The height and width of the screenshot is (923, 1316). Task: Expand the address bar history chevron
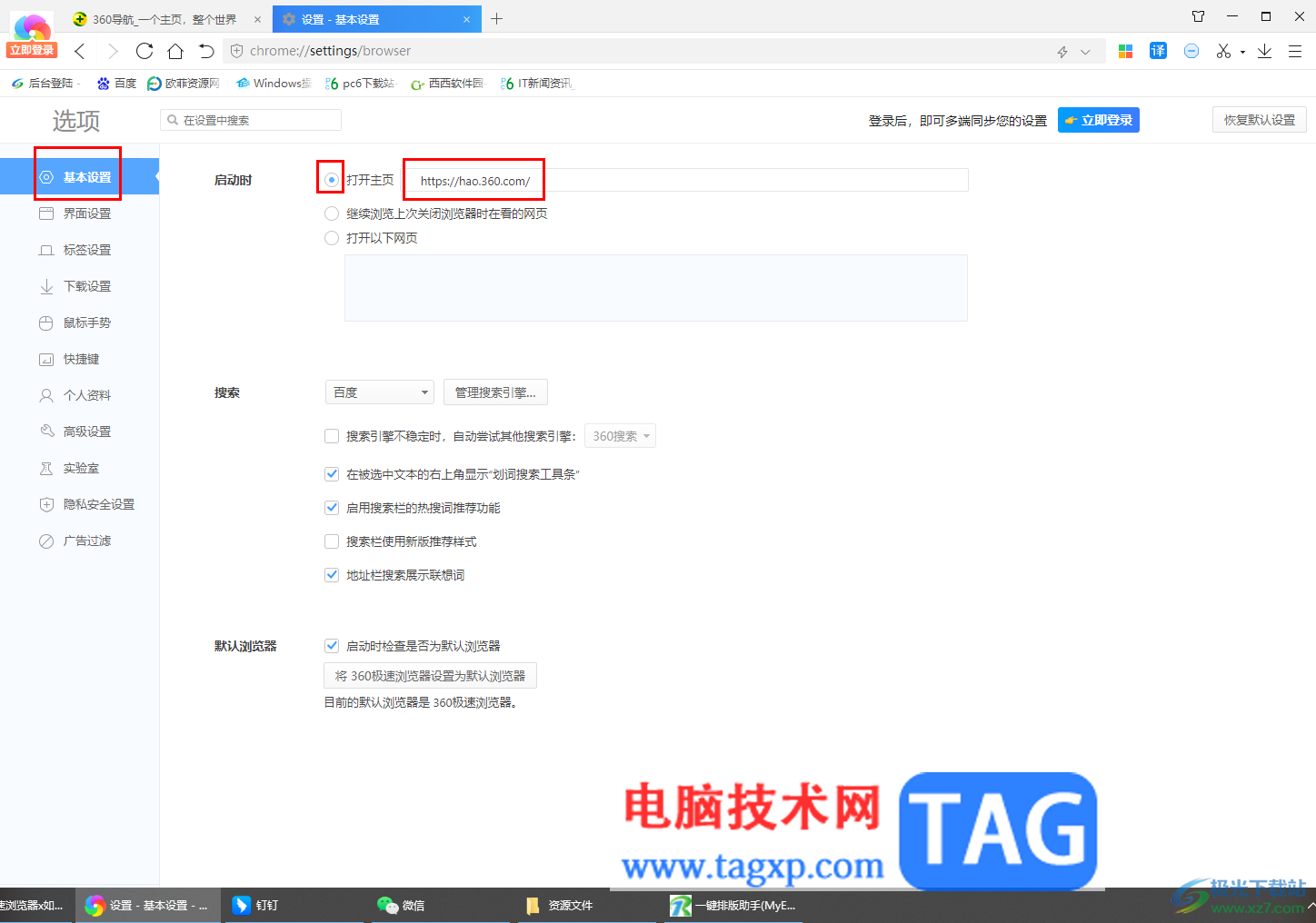coord(1085,52)
